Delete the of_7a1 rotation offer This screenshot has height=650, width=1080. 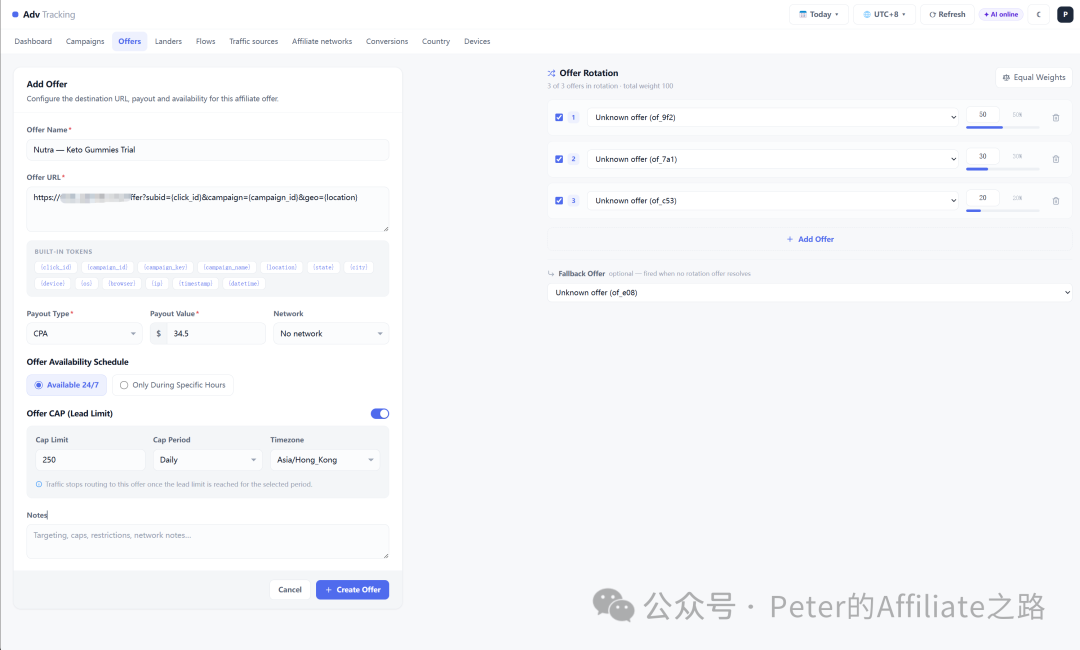[x=1055, y=159]
